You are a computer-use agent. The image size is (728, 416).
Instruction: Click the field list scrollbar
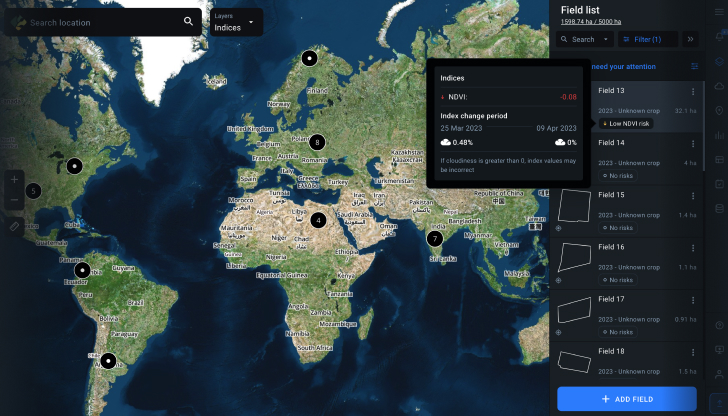tap(704, 125)
